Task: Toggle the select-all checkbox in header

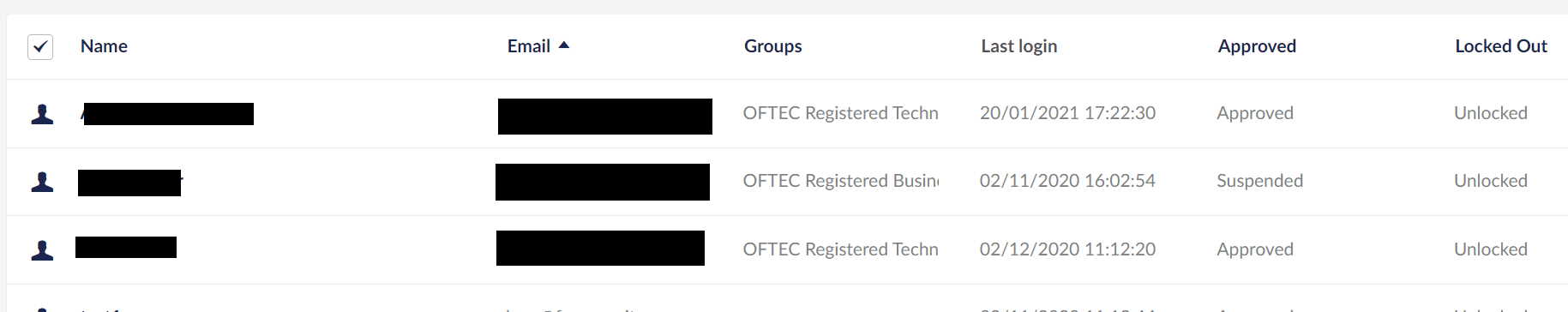Action: click(40, 46)
